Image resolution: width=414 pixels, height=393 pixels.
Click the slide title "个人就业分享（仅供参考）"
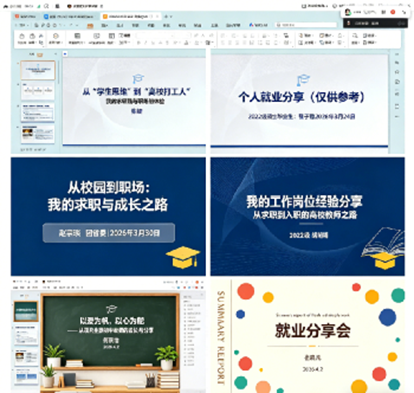point(302,97)
